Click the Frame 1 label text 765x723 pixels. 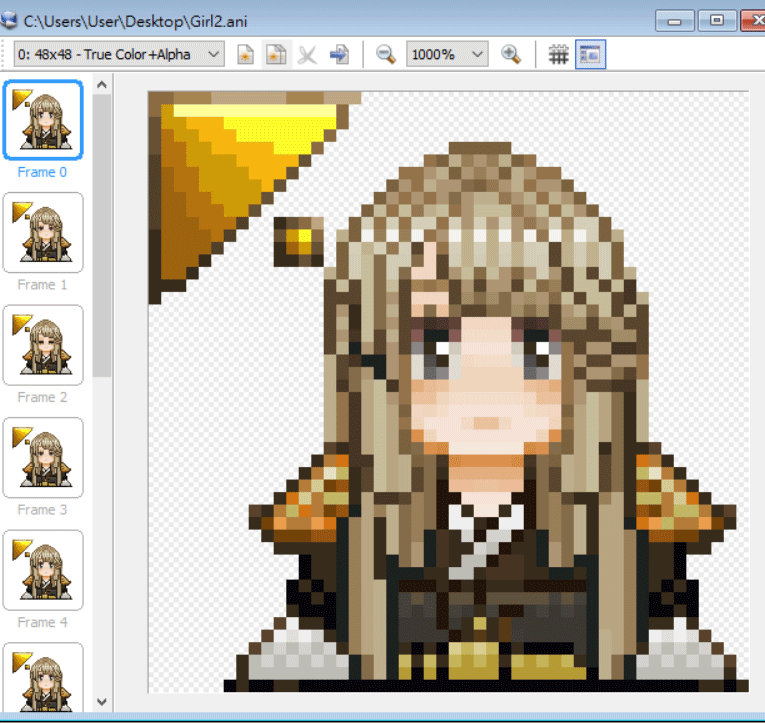coord(42,284)
